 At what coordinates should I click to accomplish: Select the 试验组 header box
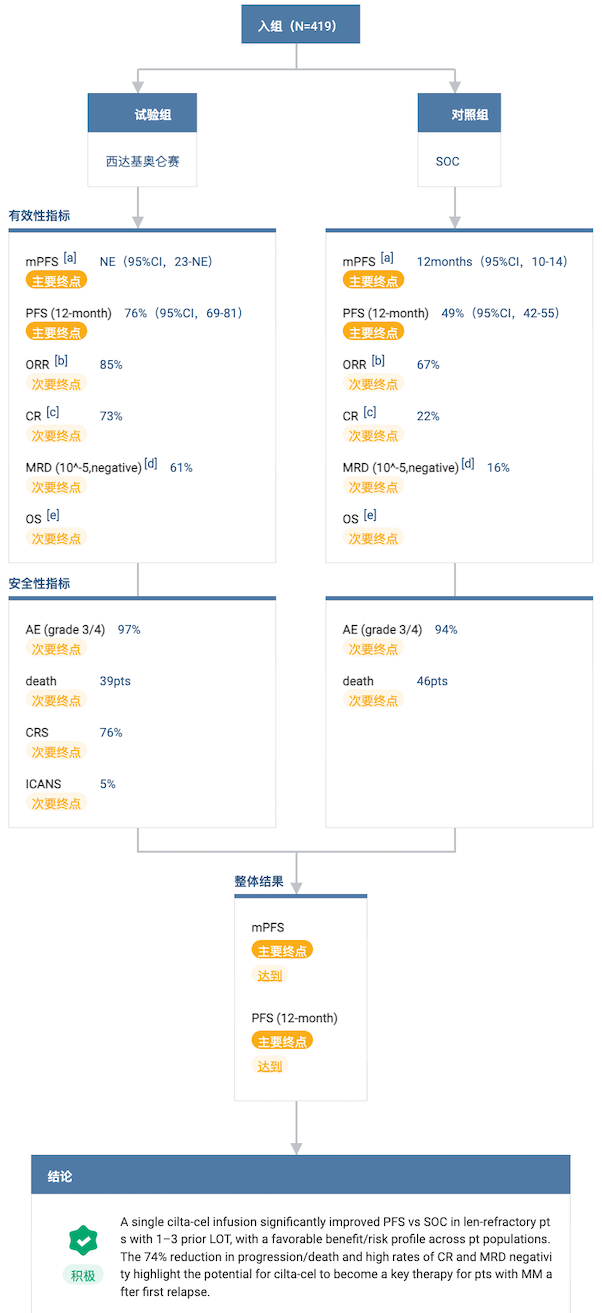click(x=142, y=115)
